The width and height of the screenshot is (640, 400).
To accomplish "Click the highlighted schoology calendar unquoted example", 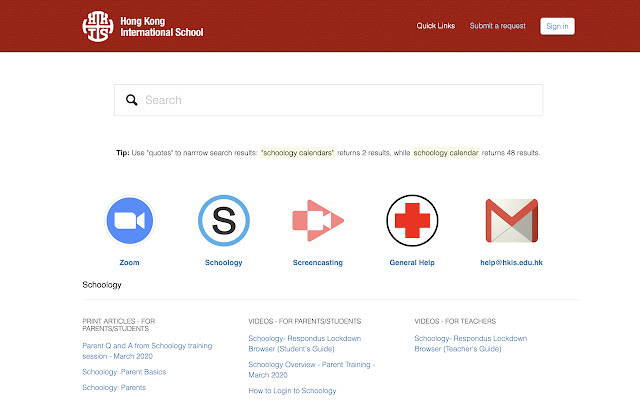I will pos(446,153).
